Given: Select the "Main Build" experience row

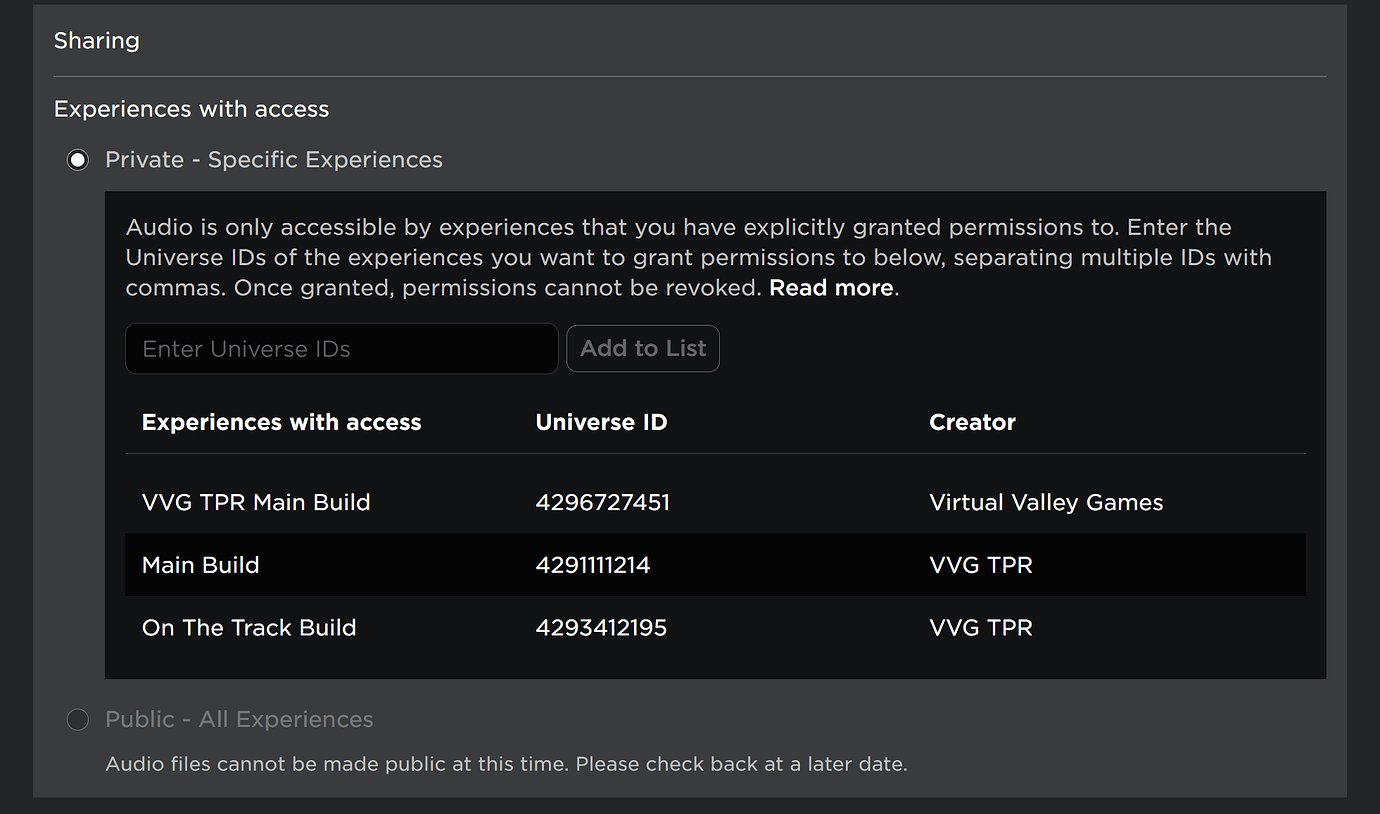Looking at the screenshot, I should pos(200,564).
